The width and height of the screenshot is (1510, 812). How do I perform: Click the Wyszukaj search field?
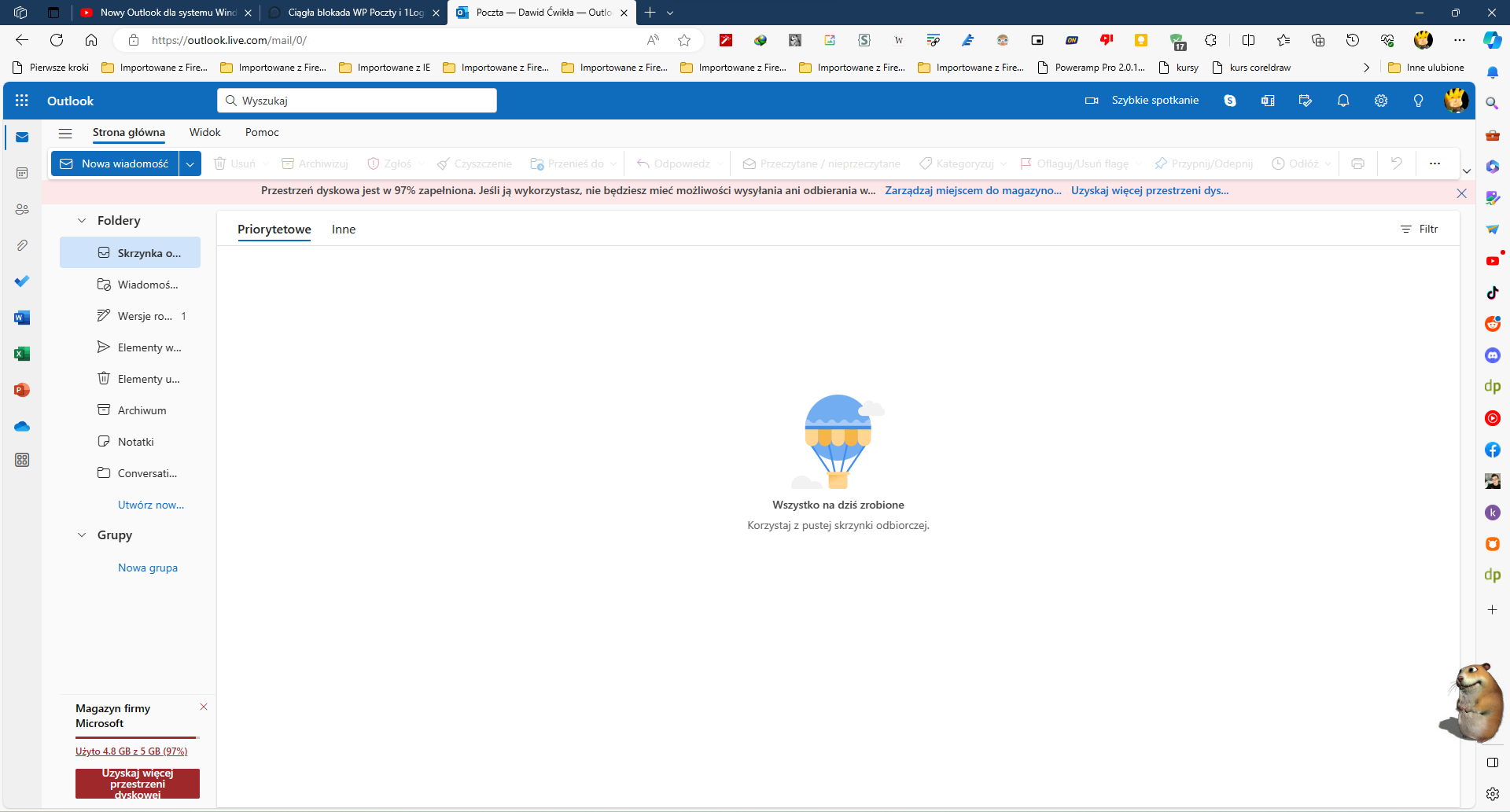click(357, 101)
